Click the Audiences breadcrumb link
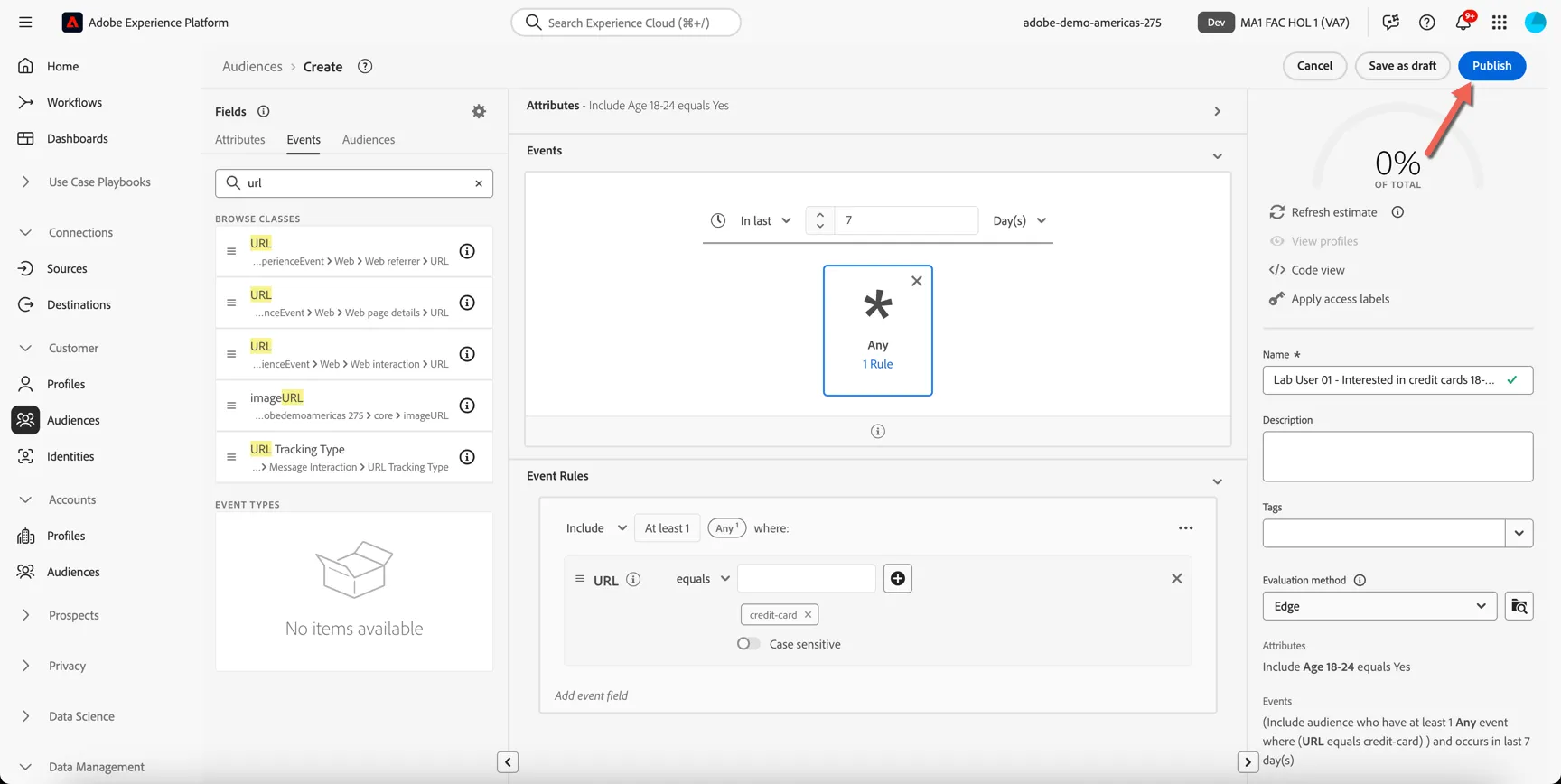 [252, 67]
